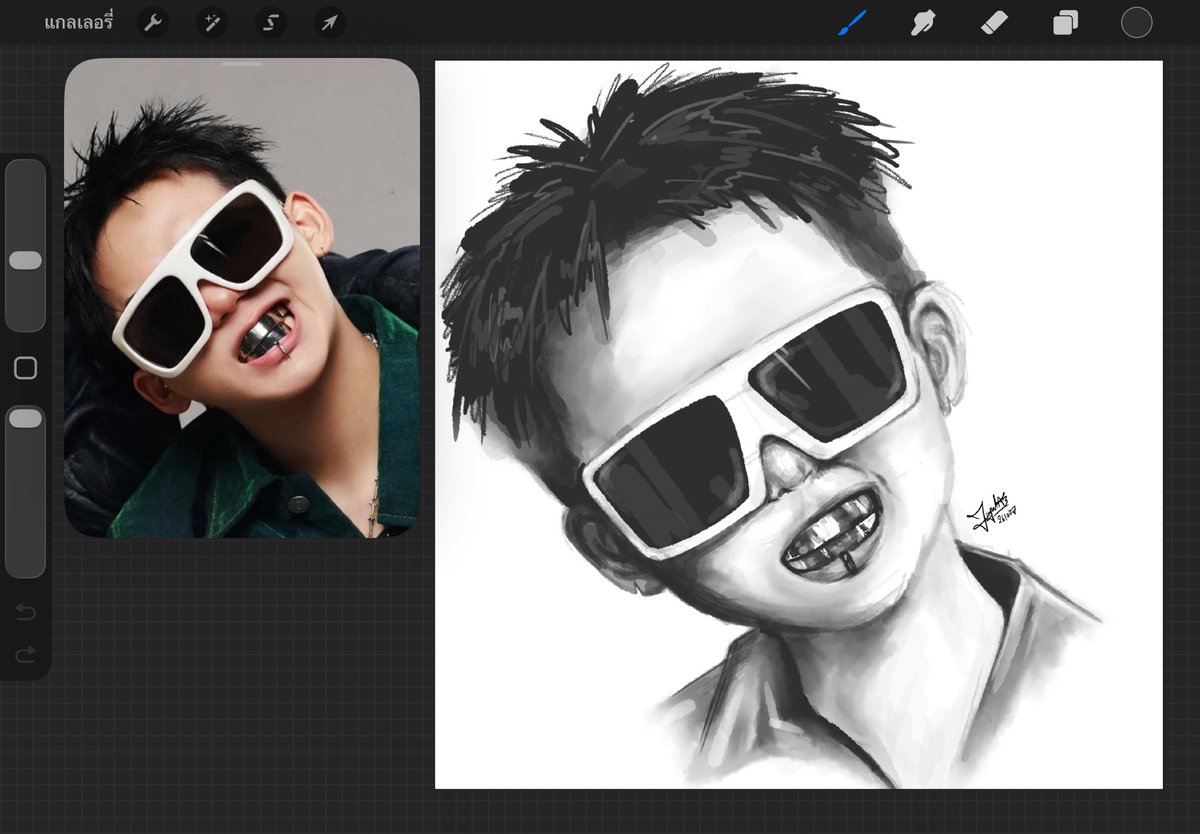Activate the Selection tool
Image resolution: width=1200 pixels, height=834 pixels.
[x=270, y=22]
